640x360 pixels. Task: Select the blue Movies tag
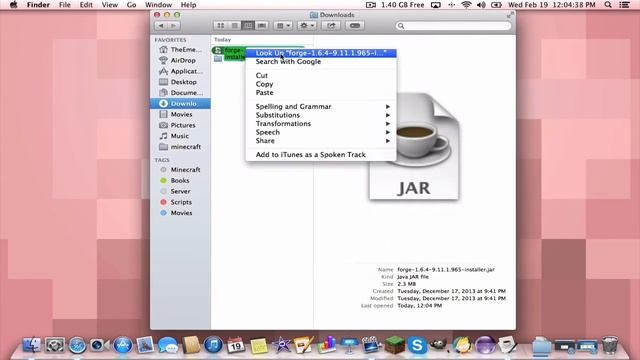(180, 213)
